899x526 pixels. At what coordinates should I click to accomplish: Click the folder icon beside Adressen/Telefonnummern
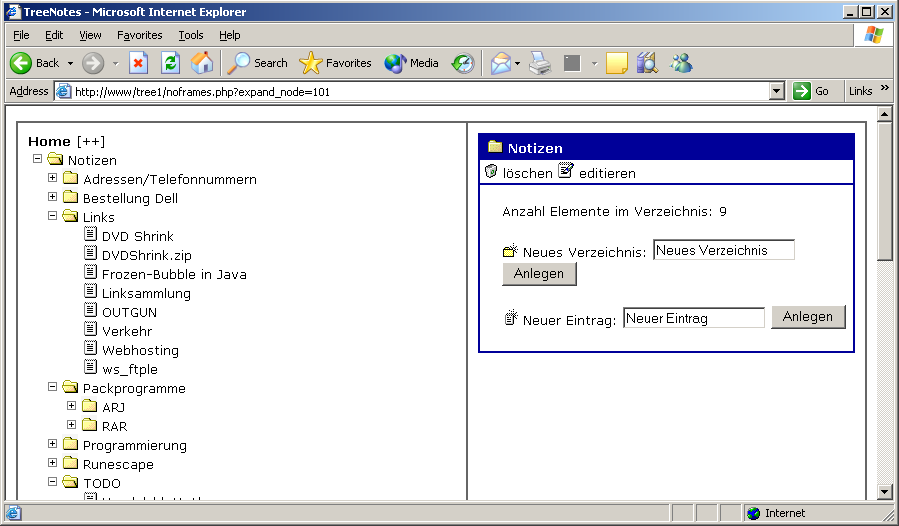pos(71,178)
